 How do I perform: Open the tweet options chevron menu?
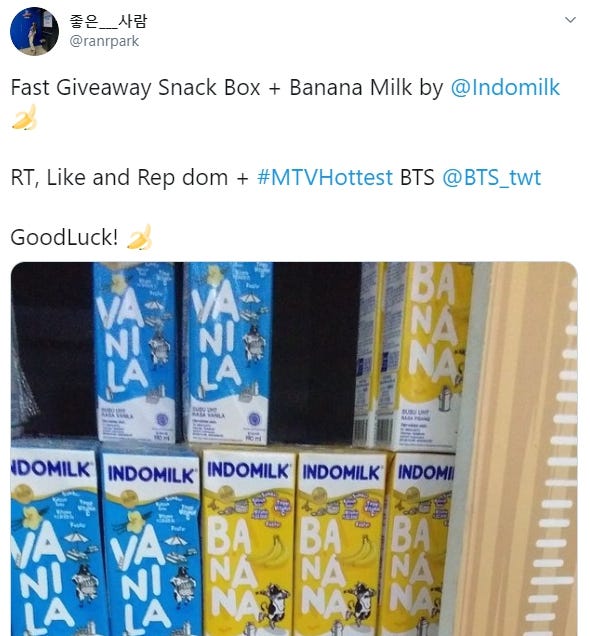click(x=570, y=20)
